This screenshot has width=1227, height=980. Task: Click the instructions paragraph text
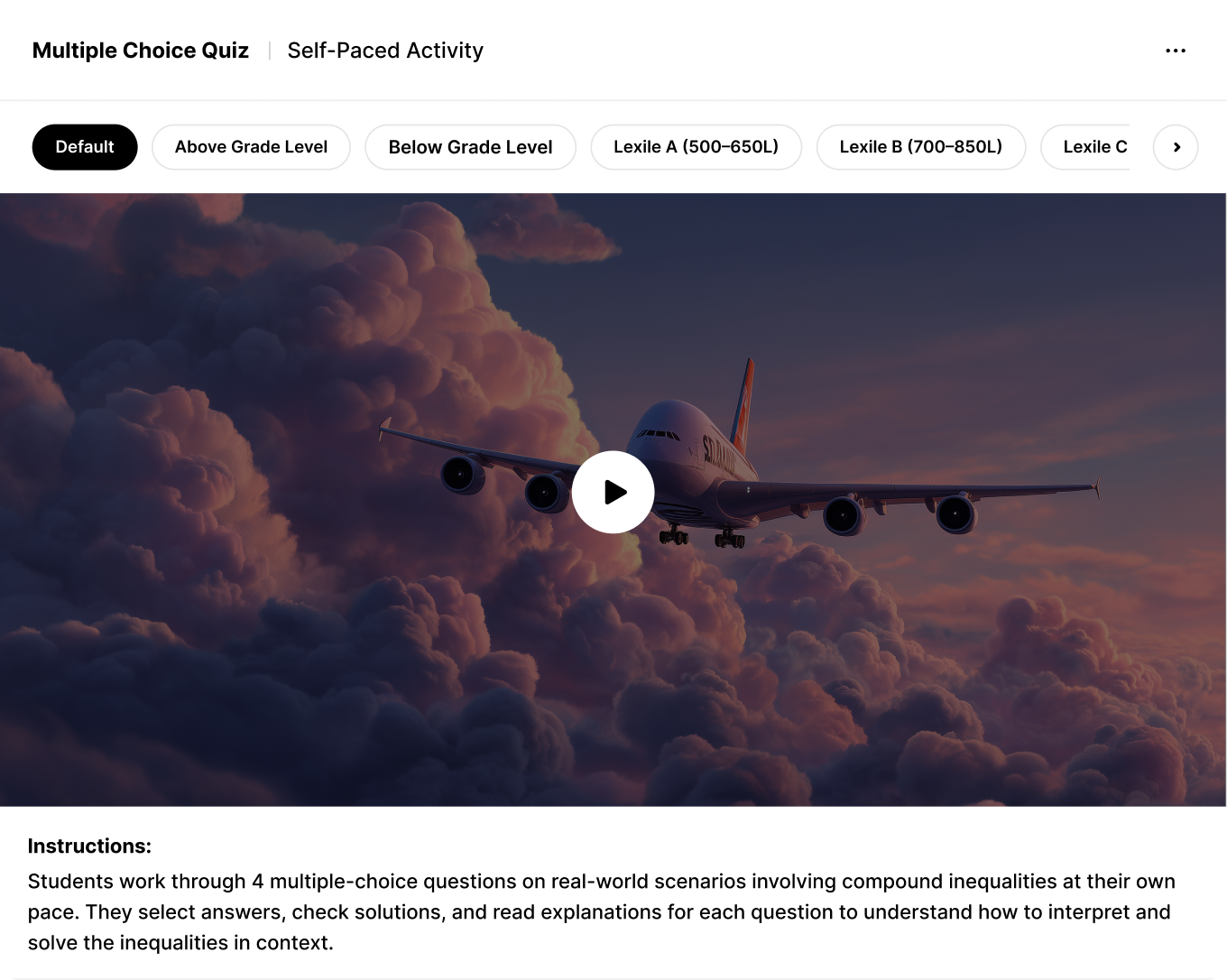click(601, 911)
